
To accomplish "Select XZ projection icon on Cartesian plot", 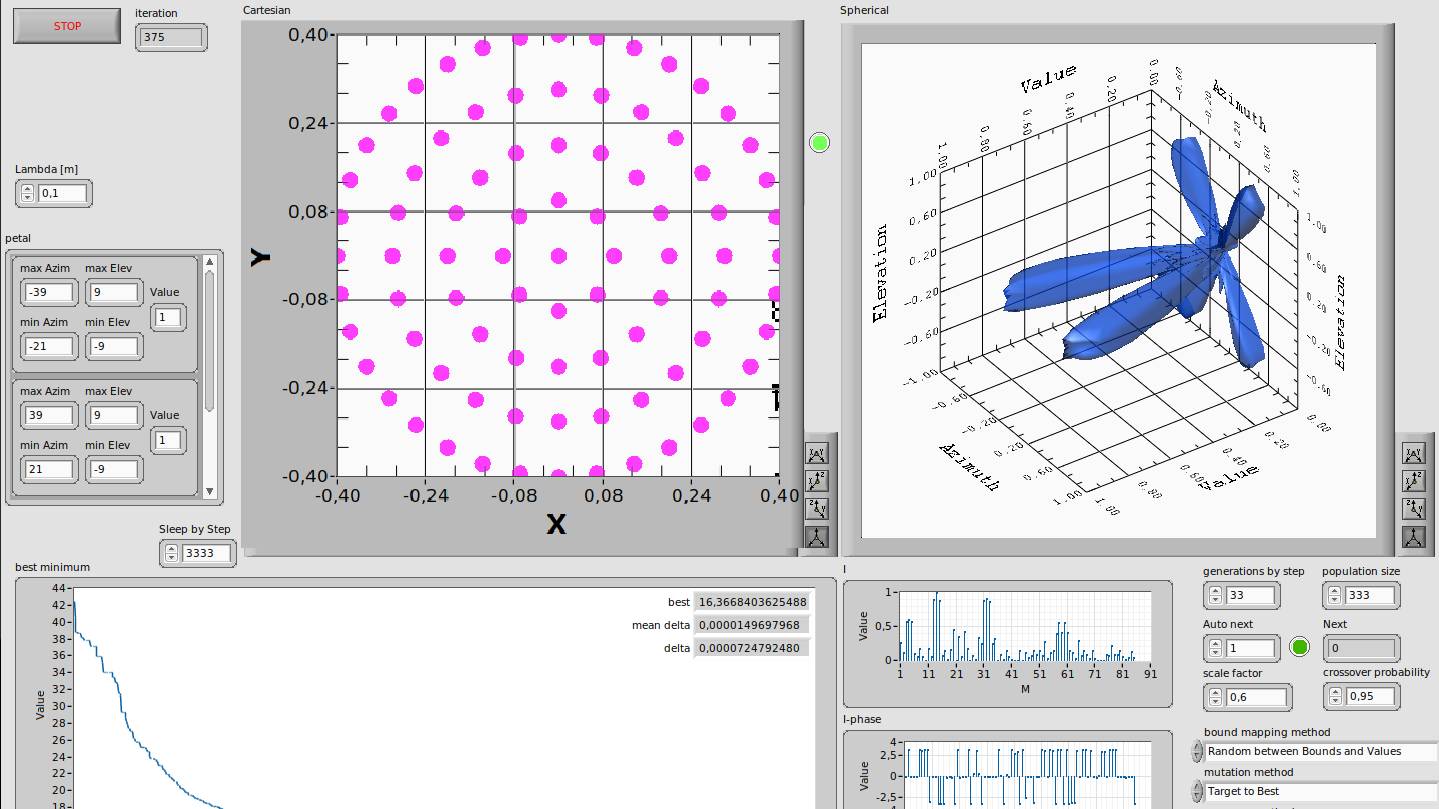I will (x=817, y=482).
